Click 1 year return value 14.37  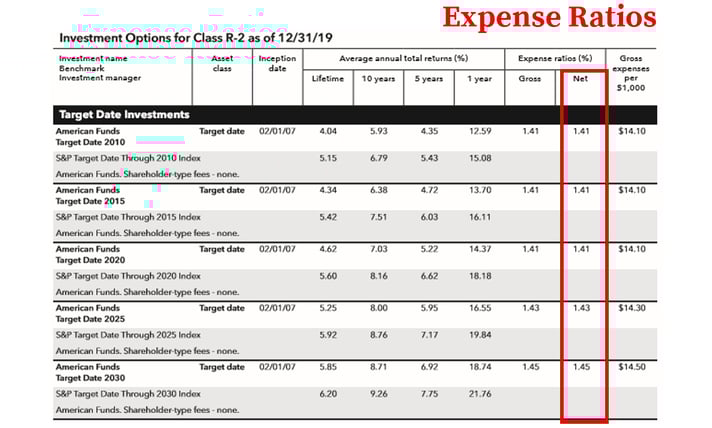[x=480, y=249]
